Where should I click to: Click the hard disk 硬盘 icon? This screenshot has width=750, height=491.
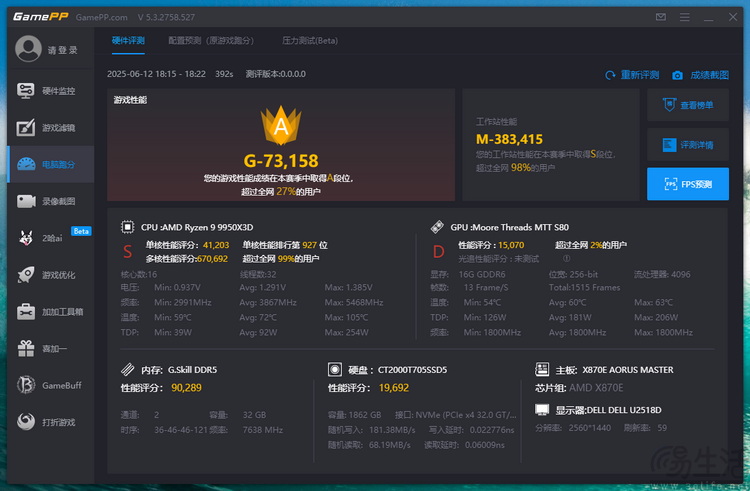[334, 369]
